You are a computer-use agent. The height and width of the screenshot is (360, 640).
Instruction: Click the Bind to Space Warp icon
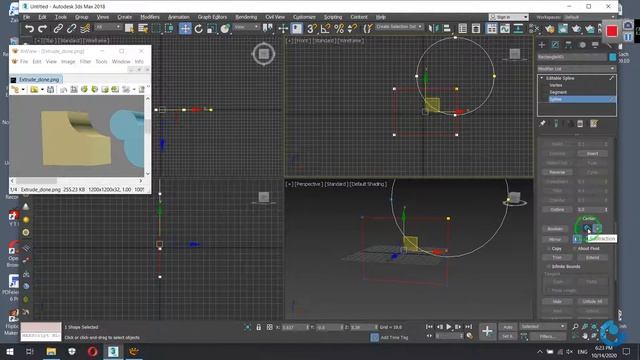pyautogui.click(x=85, y=29)
